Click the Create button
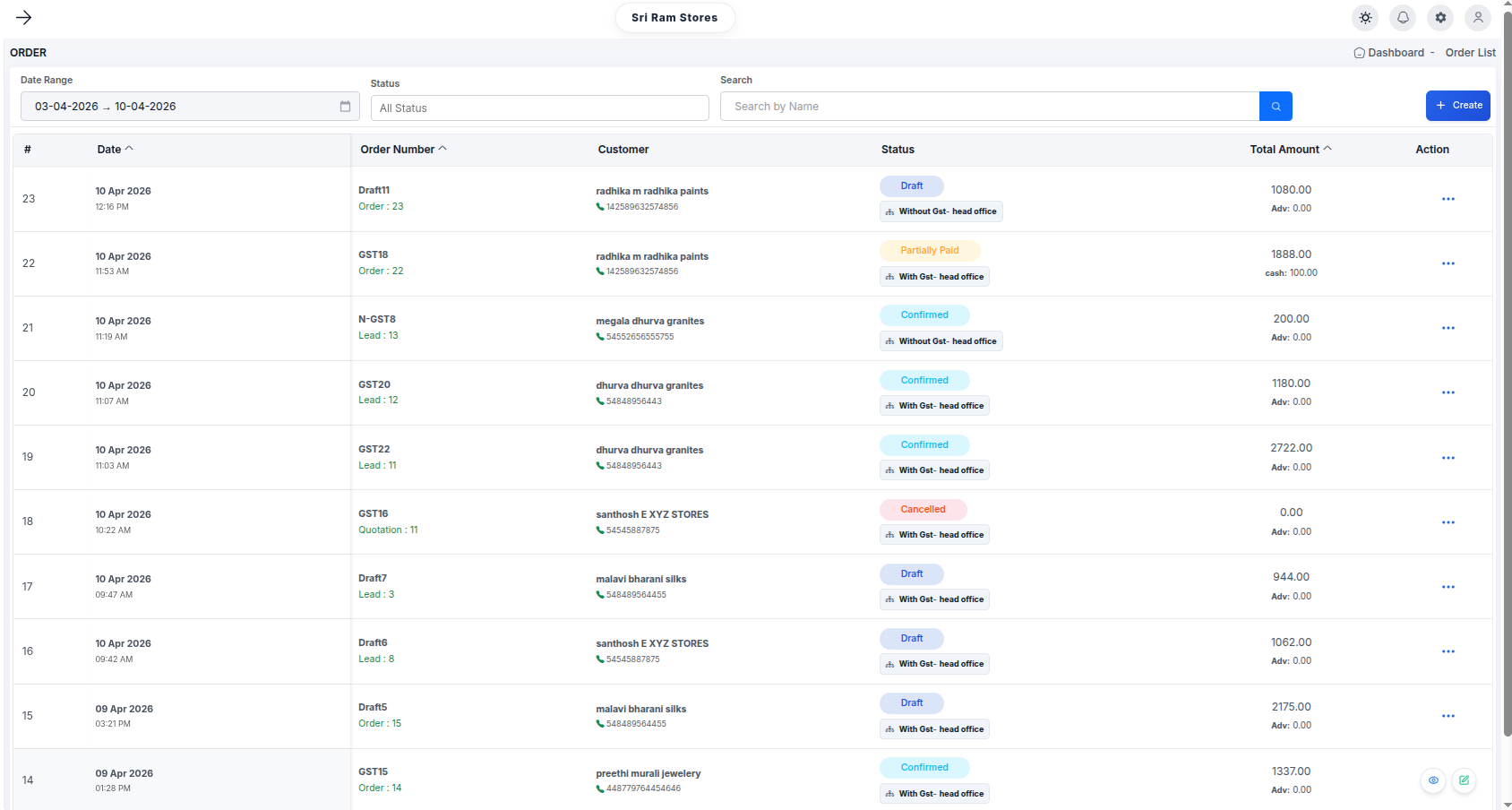The height and width of the screenshot is (810, 1512). tap(1457, 106)
